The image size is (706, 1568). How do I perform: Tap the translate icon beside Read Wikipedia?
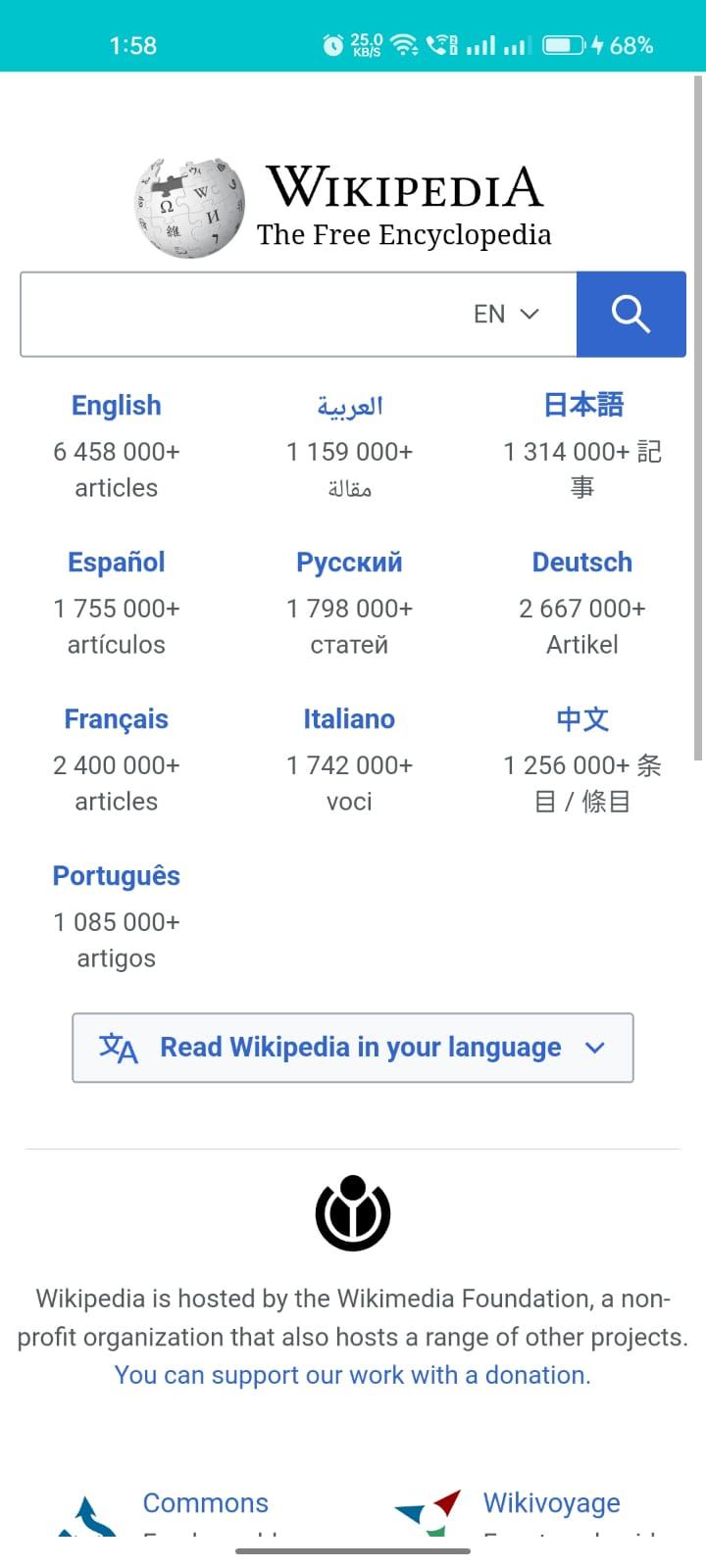(118, 1048)
